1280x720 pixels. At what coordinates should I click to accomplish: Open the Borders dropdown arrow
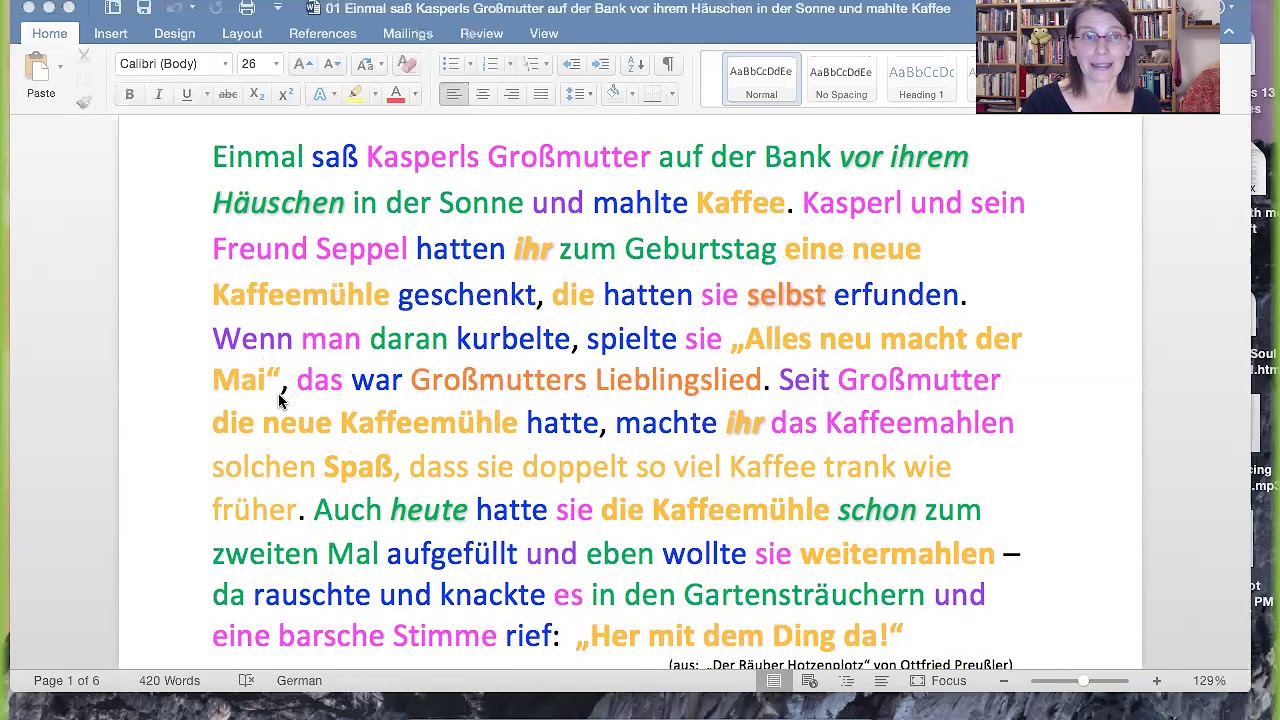[x=672, y=94]
